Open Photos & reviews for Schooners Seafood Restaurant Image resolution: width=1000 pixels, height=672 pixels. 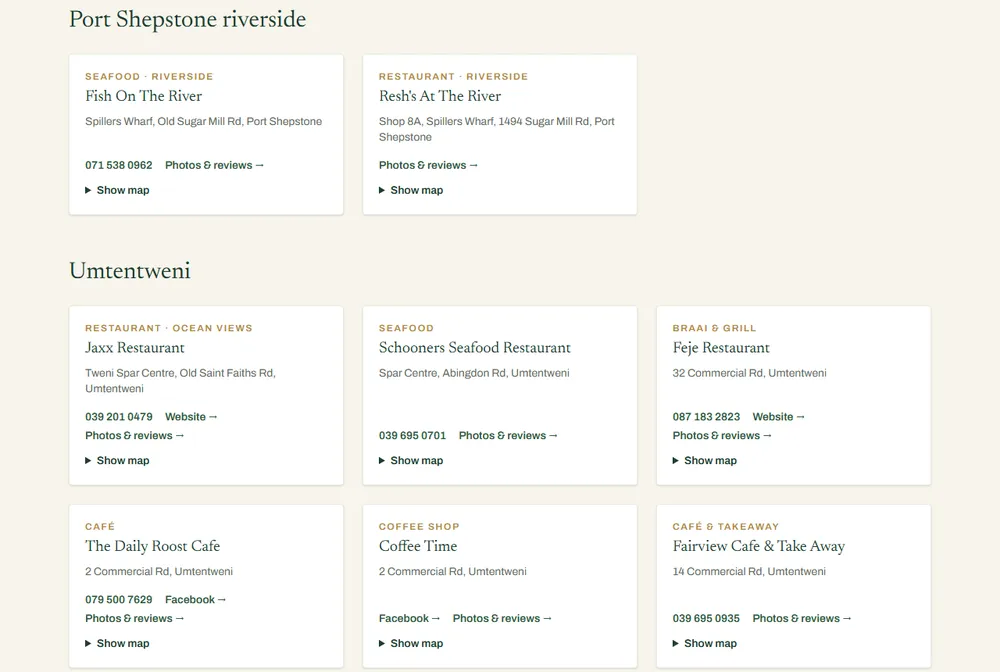508,435
